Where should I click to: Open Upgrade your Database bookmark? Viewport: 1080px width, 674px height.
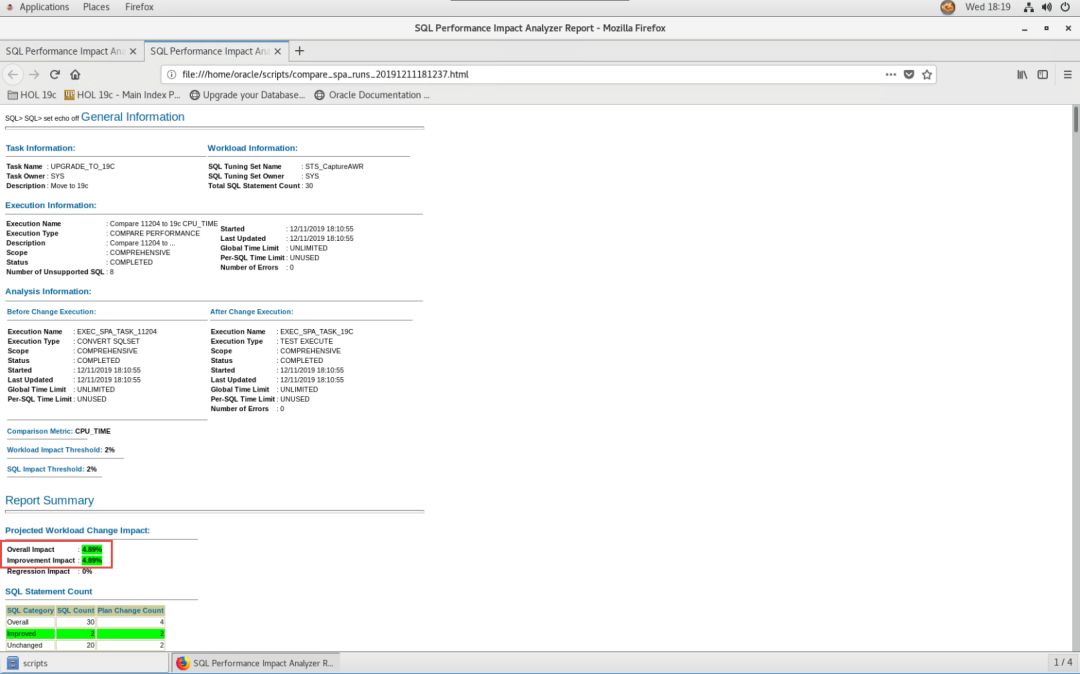point(247,95)
